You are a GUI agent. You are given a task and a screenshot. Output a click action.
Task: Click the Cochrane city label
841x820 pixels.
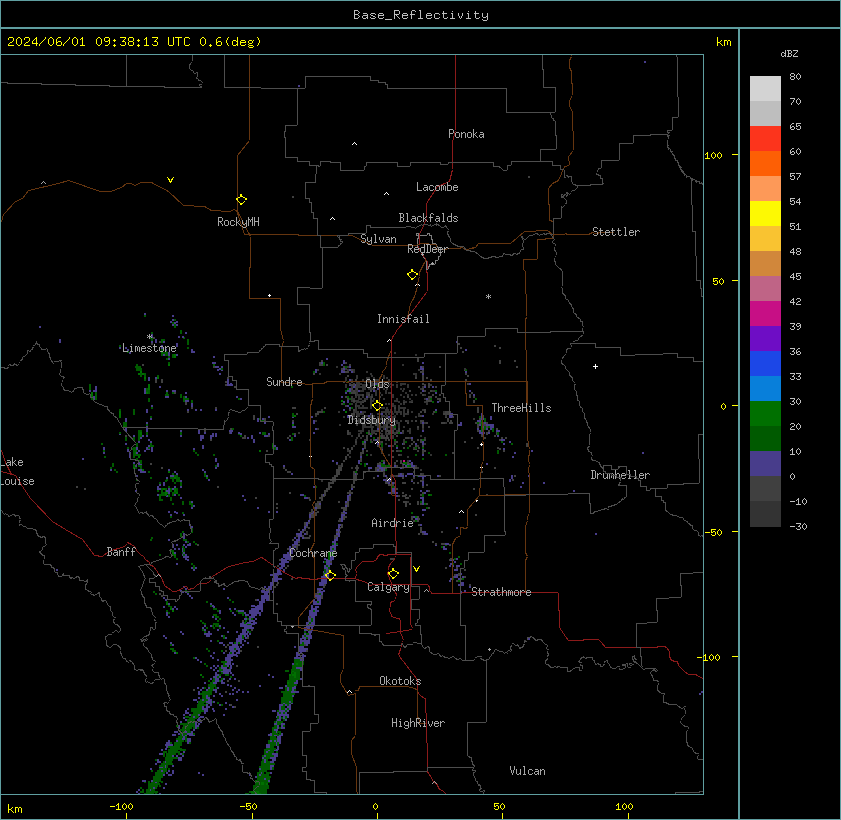pos(313,553)
